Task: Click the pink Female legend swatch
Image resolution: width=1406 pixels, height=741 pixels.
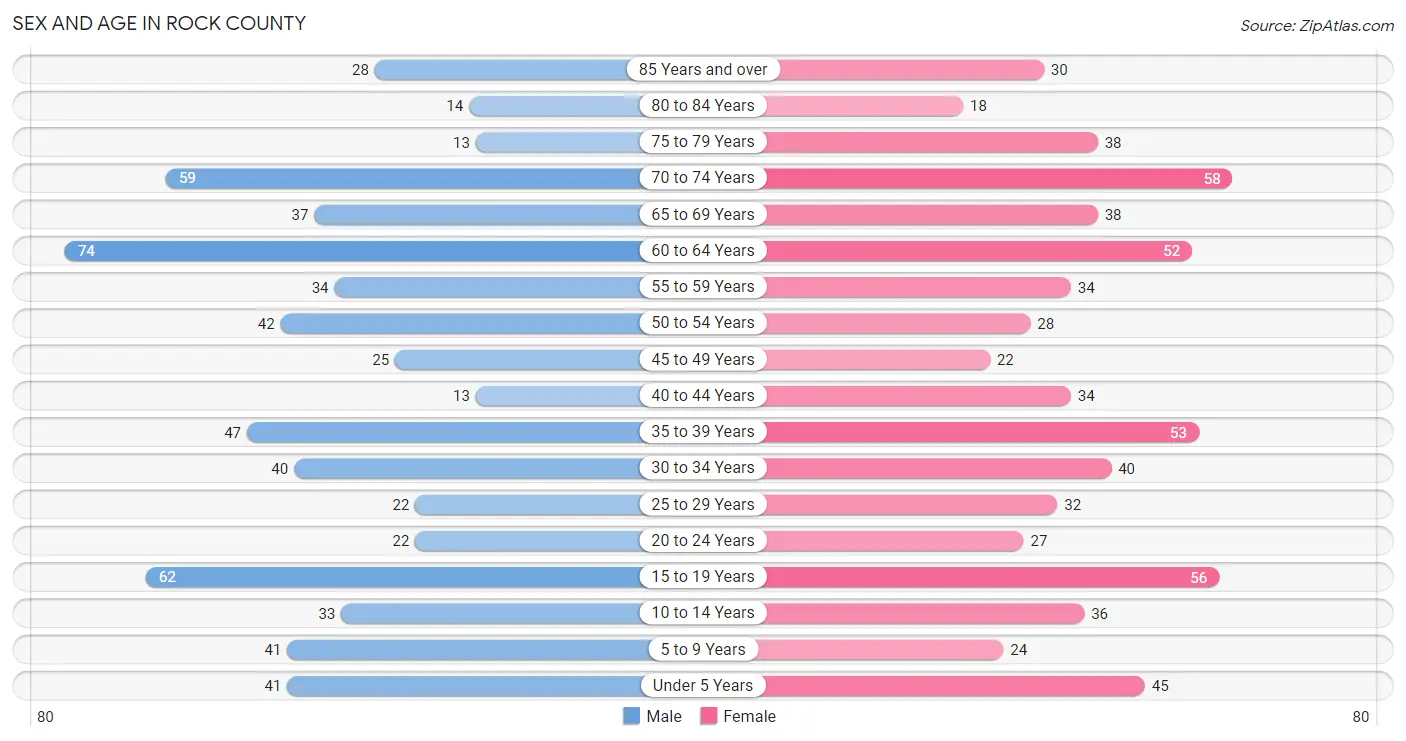Action: 709,716
